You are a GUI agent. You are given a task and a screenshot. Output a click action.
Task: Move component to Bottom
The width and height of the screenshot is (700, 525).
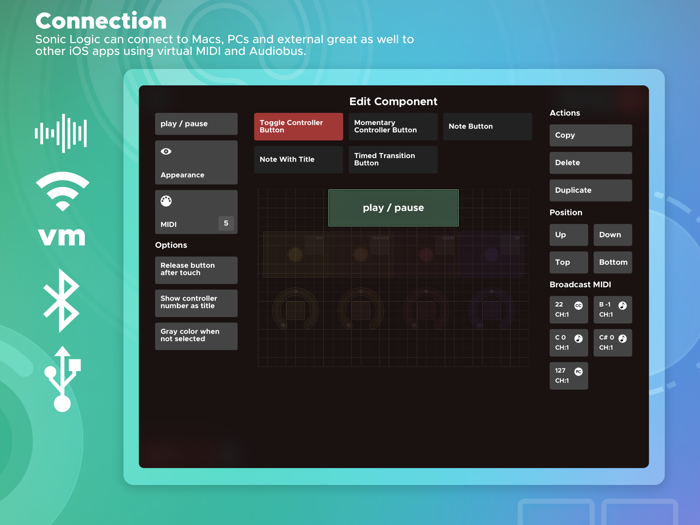612,262
